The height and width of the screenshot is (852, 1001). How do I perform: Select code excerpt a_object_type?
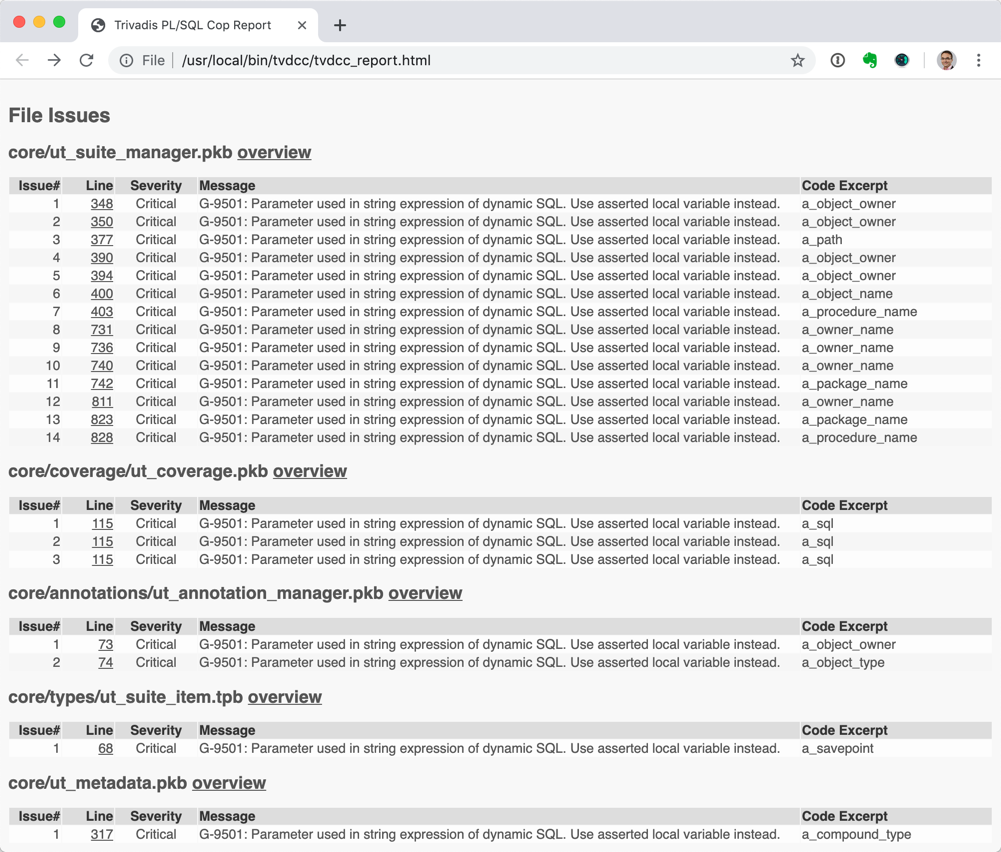coord(843,662)
